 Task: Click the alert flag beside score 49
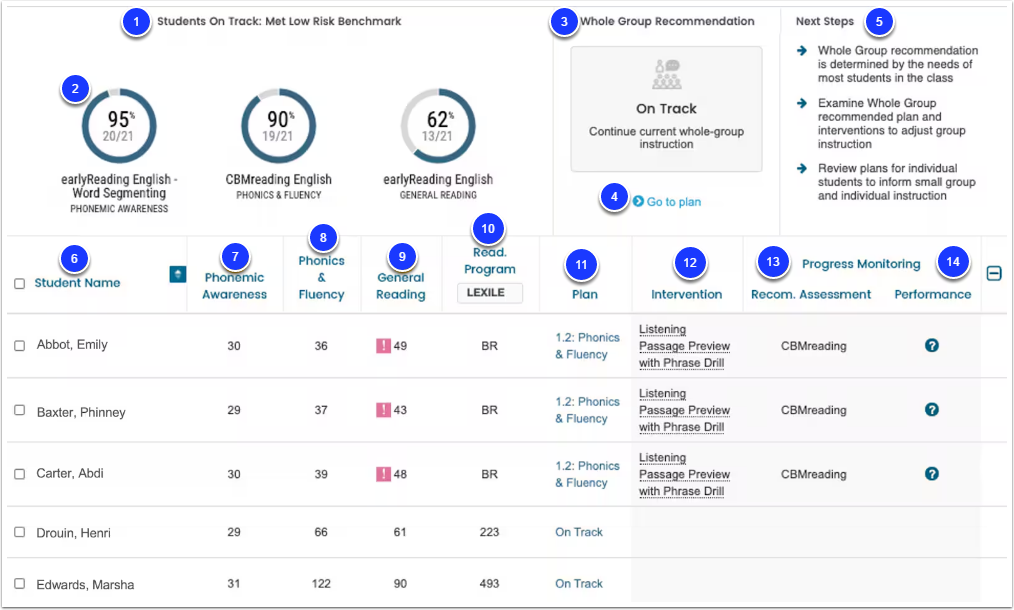point(383,345)
